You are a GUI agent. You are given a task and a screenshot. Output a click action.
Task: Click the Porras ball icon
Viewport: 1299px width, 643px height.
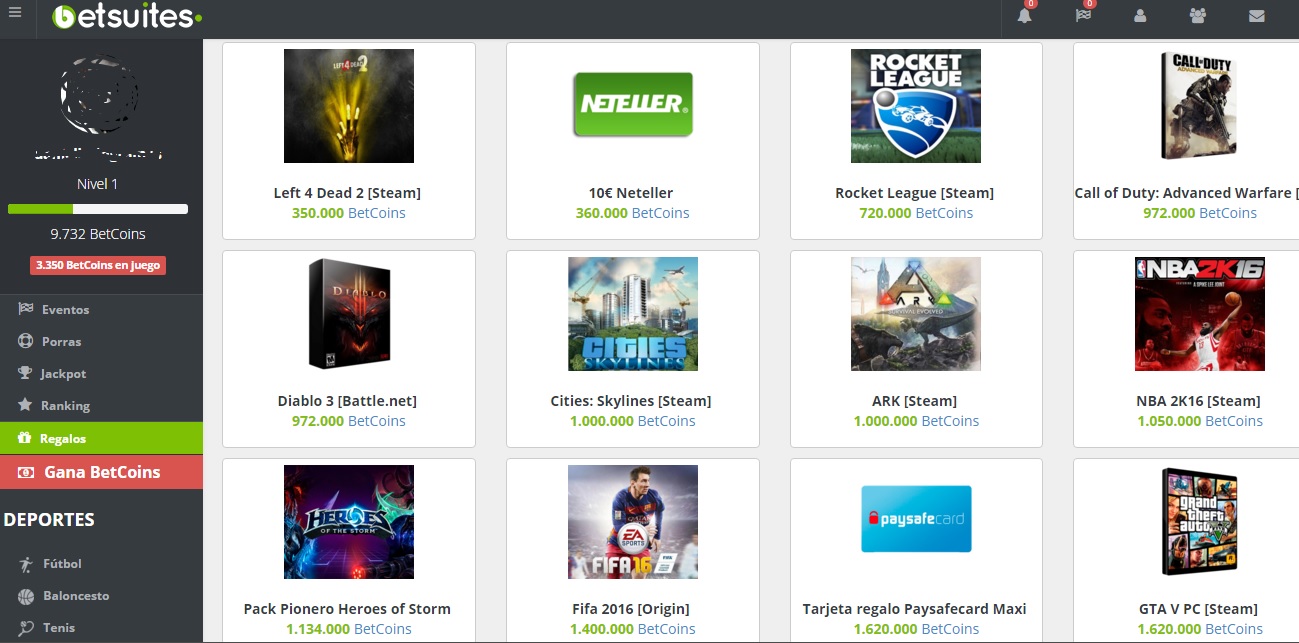(25, 341)
